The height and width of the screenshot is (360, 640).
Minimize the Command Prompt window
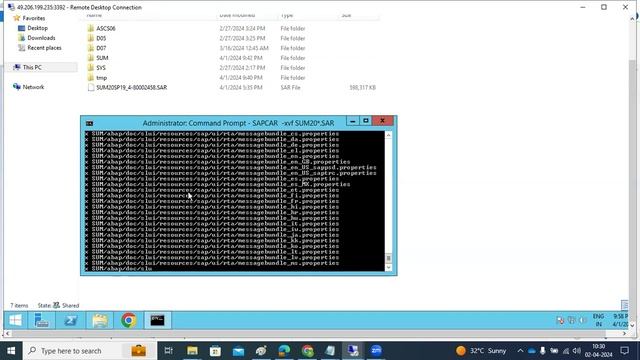point(353,121)
